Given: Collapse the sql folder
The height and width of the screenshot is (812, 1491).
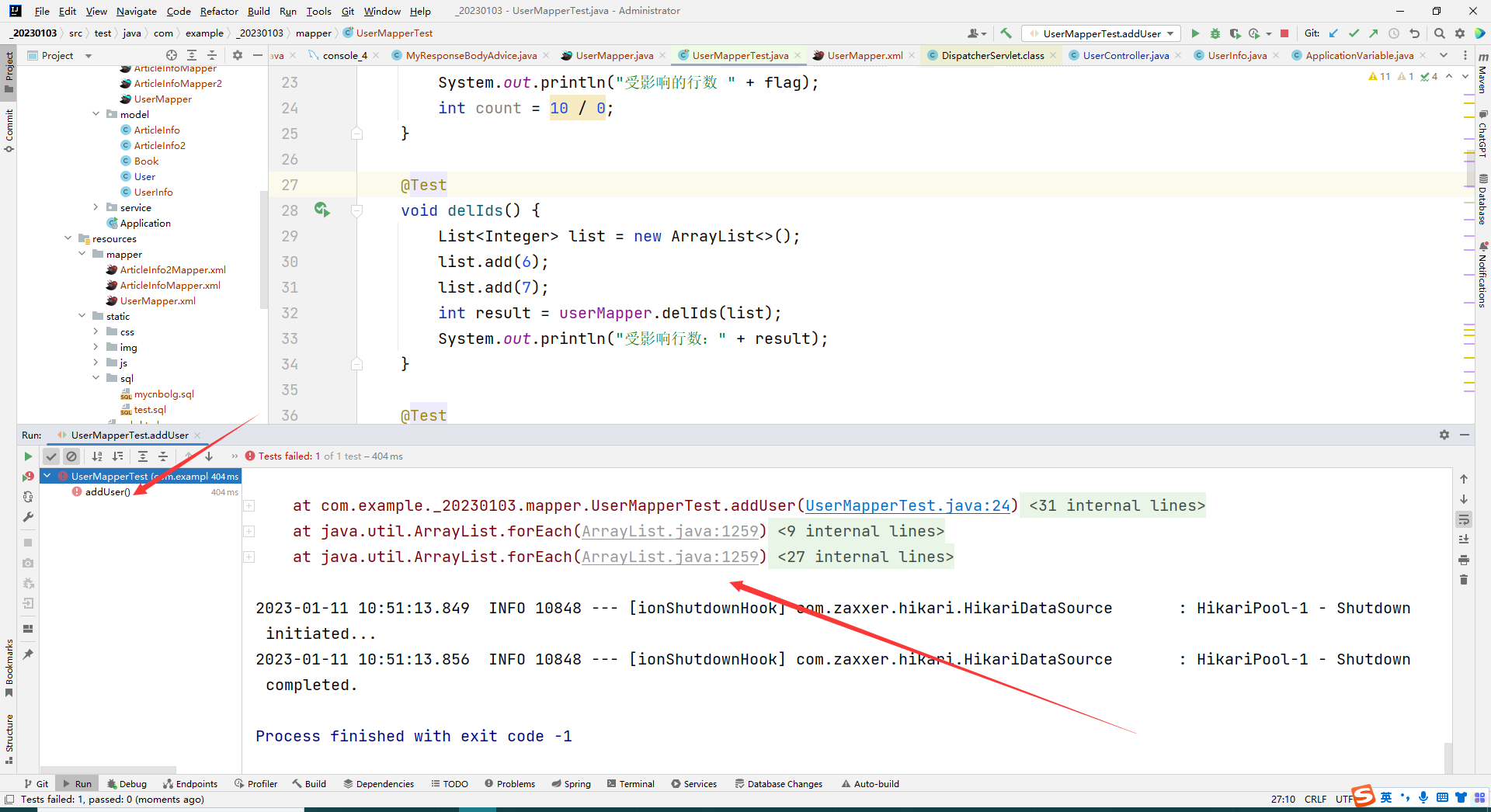Looking at the screenshot, I should coord(96,378).
